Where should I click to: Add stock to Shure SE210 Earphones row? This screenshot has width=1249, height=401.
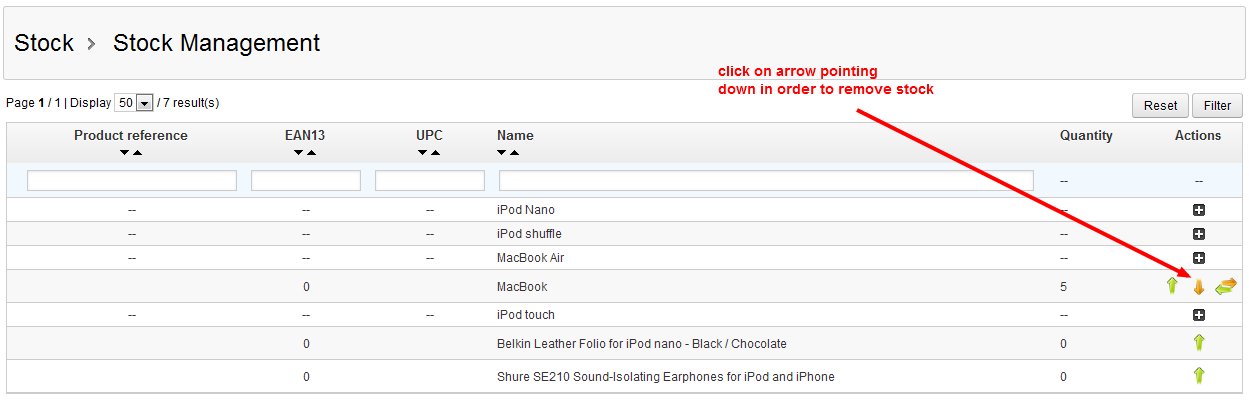1198,376
